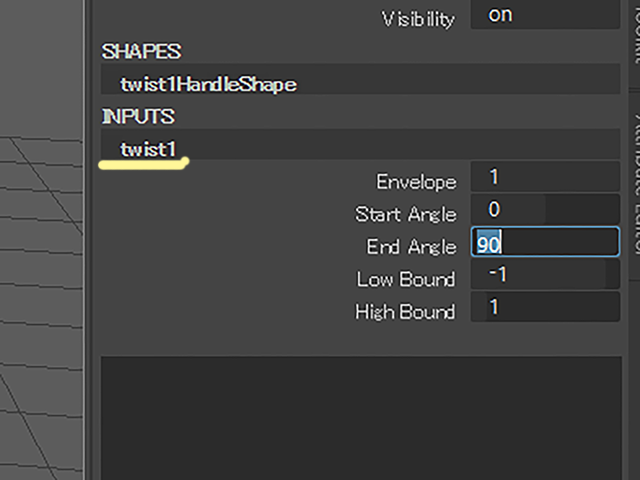Click the Start Angle value field
This screenshot has width=640, height=480.
[x=545, y=211]
